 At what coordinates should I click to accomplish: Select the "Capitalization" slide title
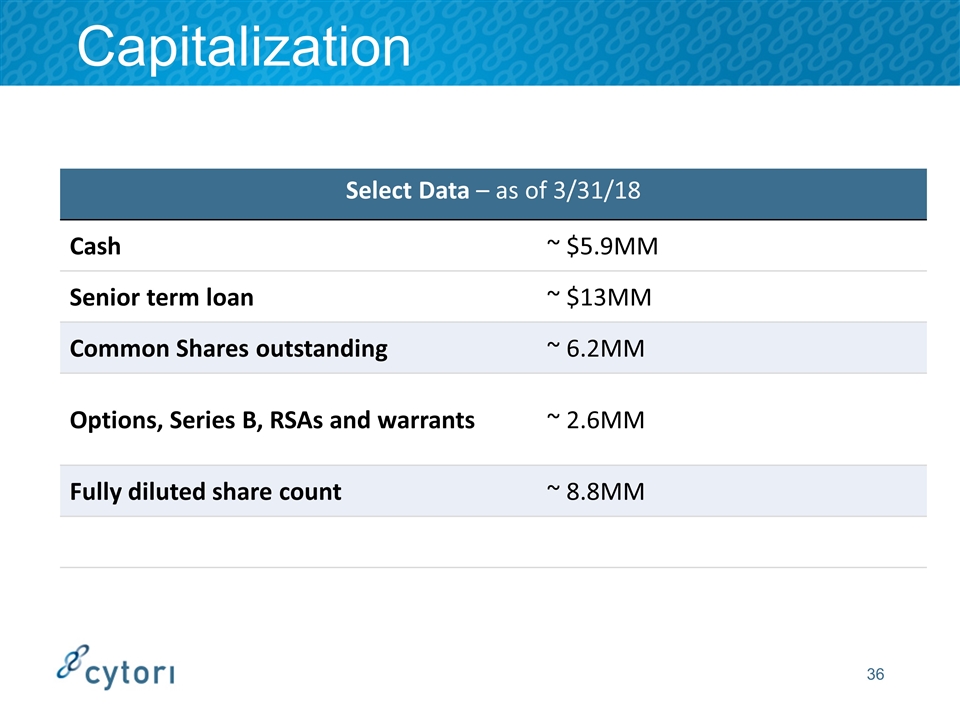tap(244, 45)
